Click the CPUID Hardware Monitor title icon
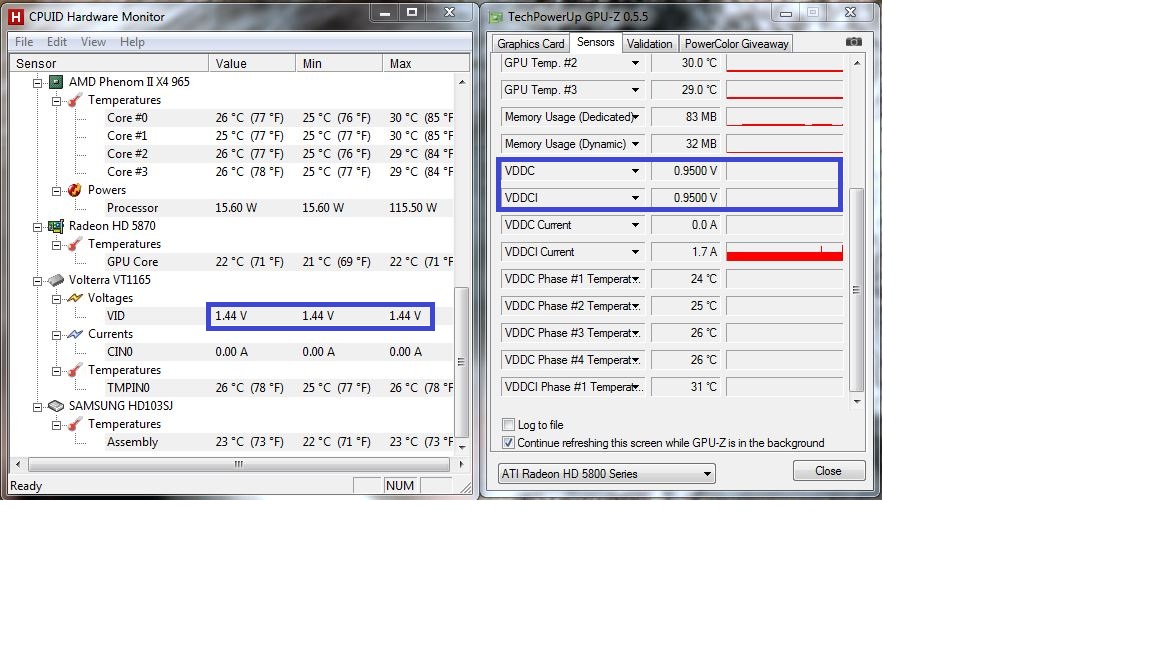The width and height of the screenshot is (1152, 648). point(15,16)
